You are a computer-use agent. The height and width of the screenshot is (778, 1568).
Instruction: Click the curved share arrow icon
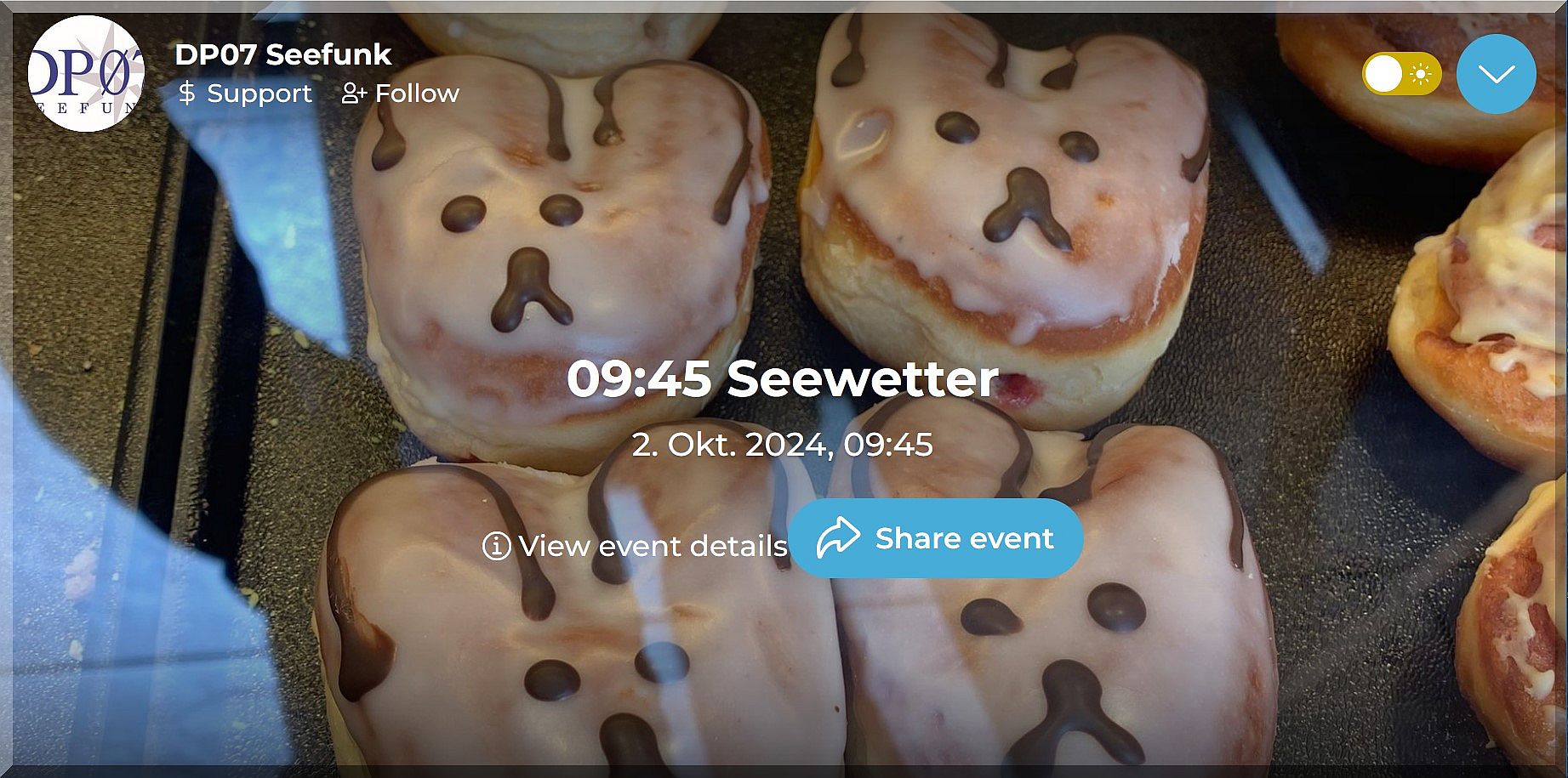838,538
